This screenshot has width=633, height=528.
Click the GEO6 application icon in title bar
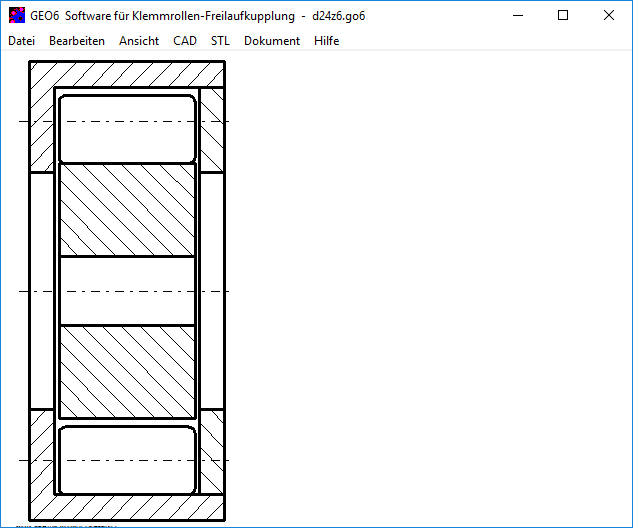17,16
